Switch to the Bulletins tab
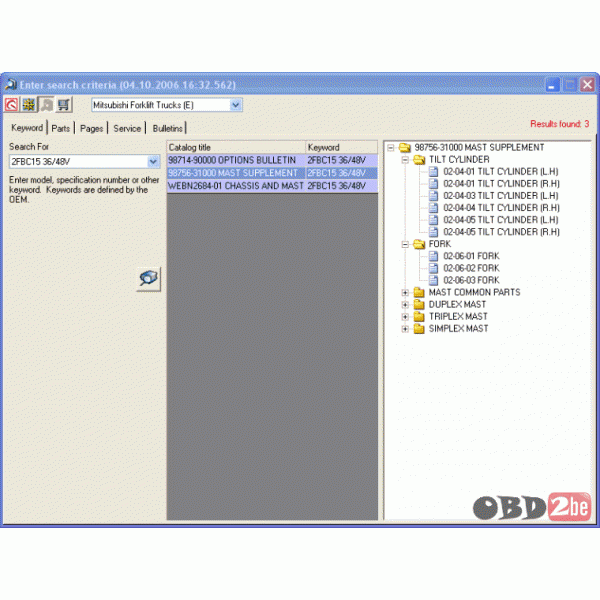600x600 pixels. point(168,128)
